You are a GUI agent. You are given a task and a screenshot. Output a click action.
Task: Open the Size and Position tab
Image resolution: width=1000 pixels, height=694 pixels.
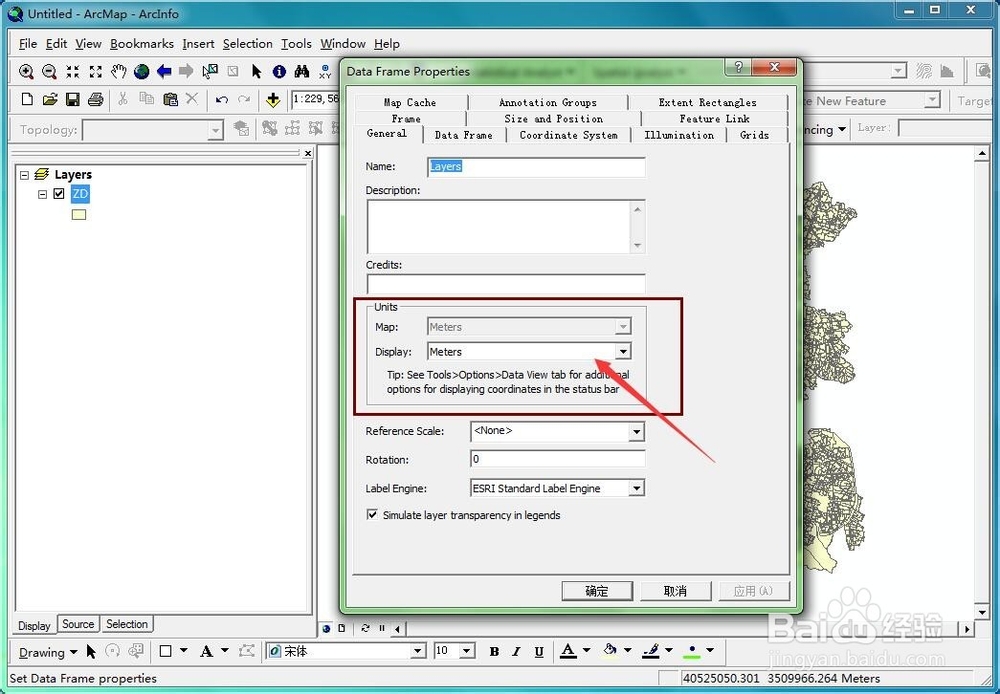pyautogui.click(x=554, y=119)
